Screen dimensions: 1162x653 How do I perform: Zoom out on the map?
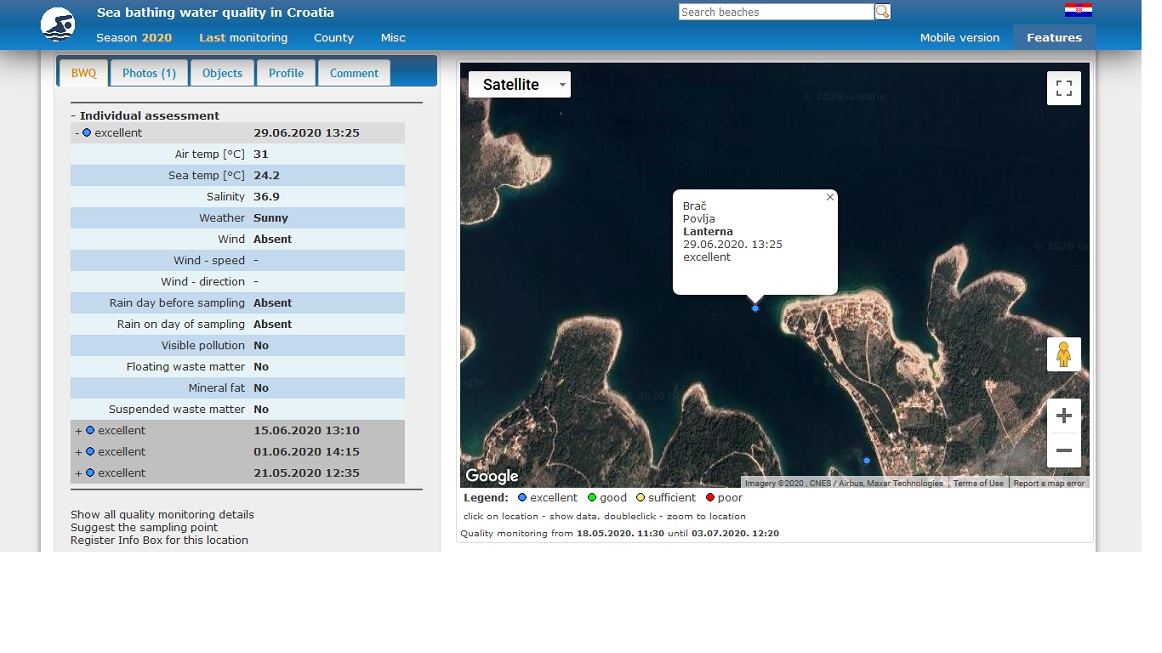coord(1063,451)
